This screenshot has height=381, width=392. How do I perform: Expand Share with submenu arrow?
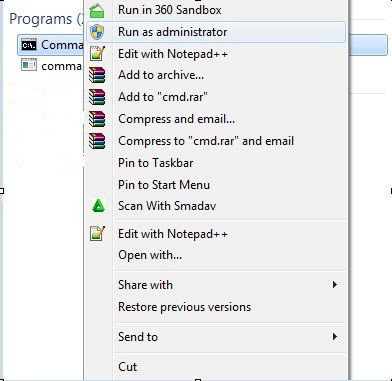(335, 285)
